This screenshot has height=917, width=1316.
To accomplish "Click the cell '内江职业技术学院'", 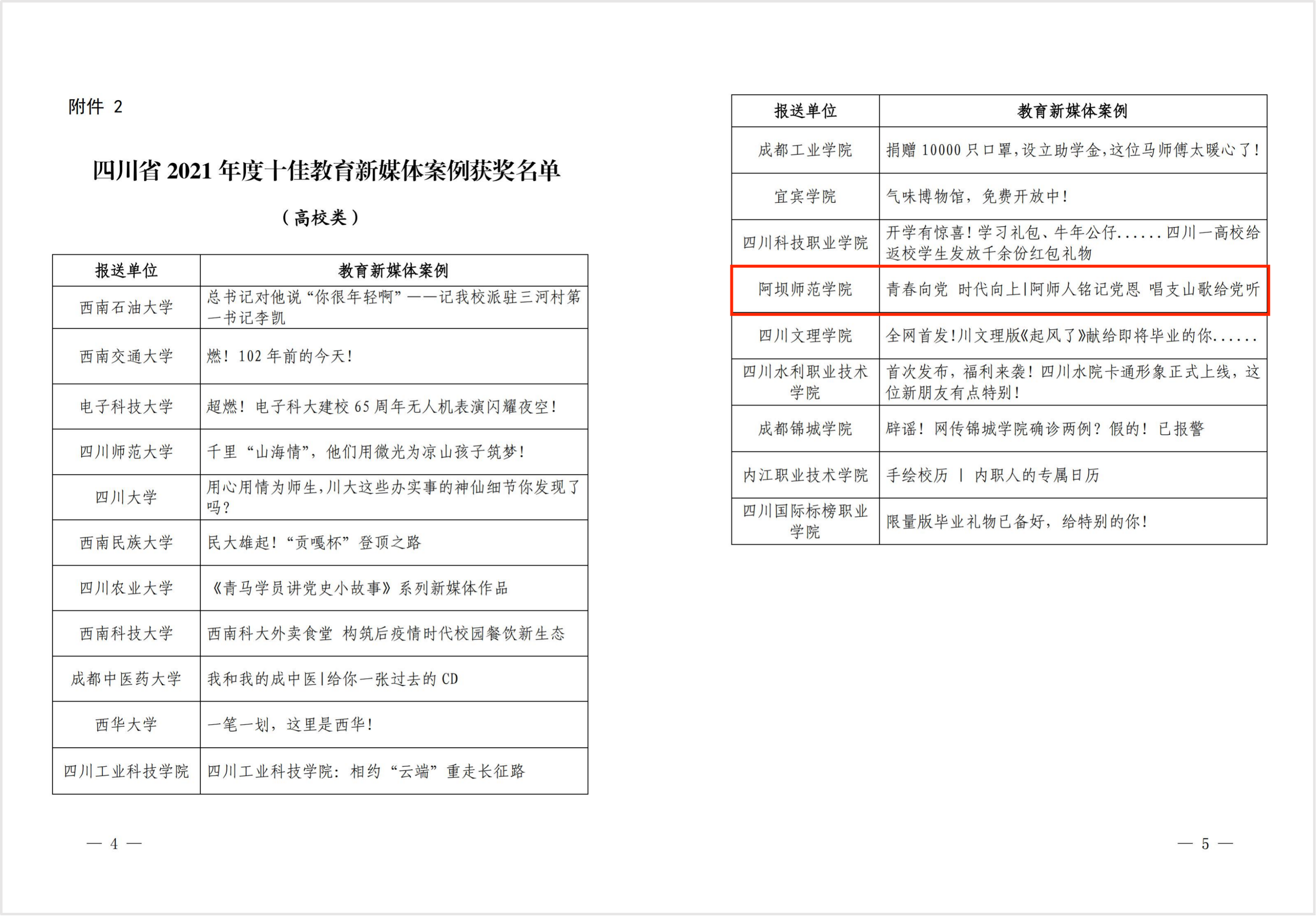I will (x=805, y=475).
